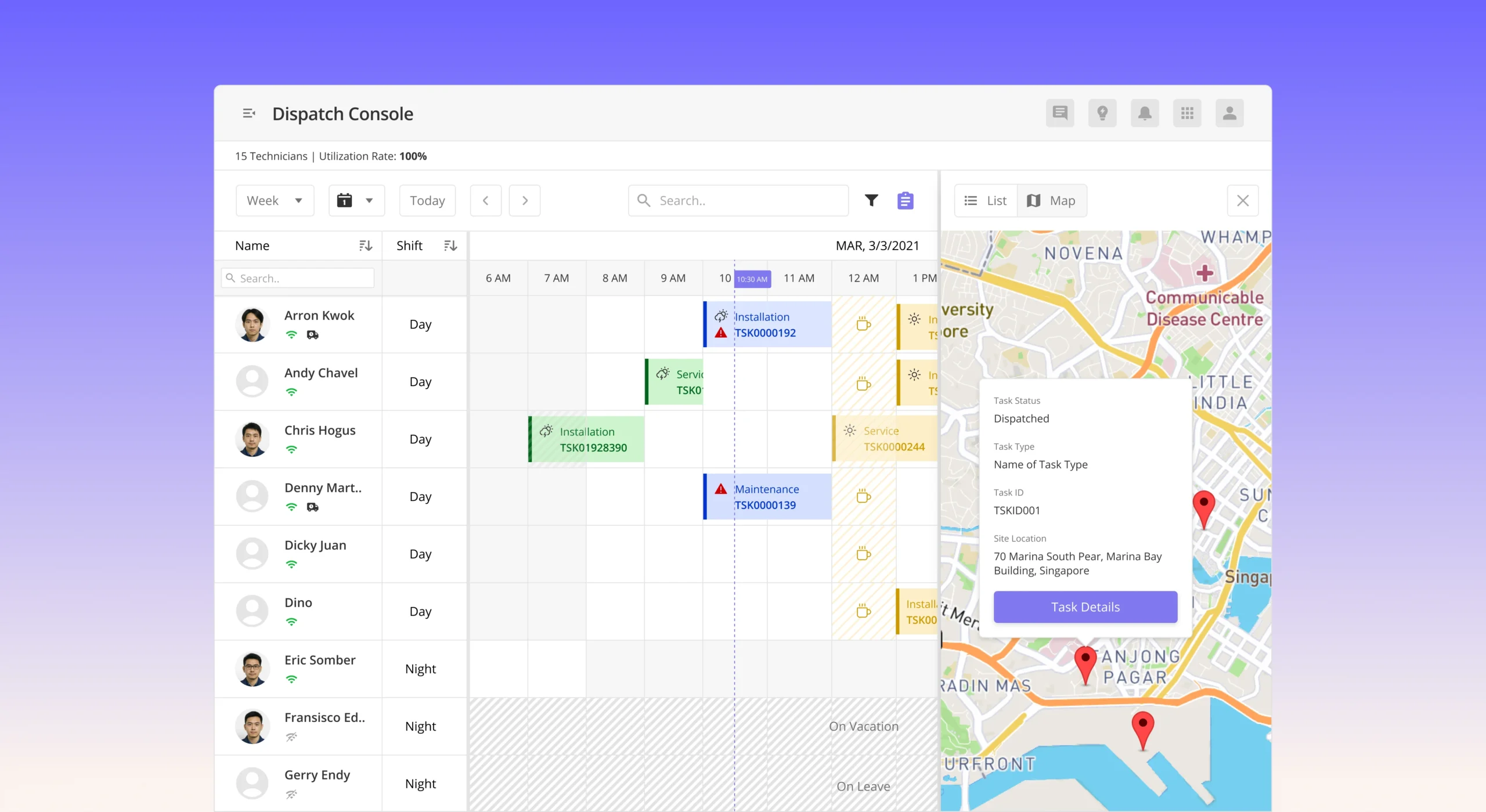Select Chris Hogus's avatar
This screenshot has width=1486, height=812.
coord(253,439)
